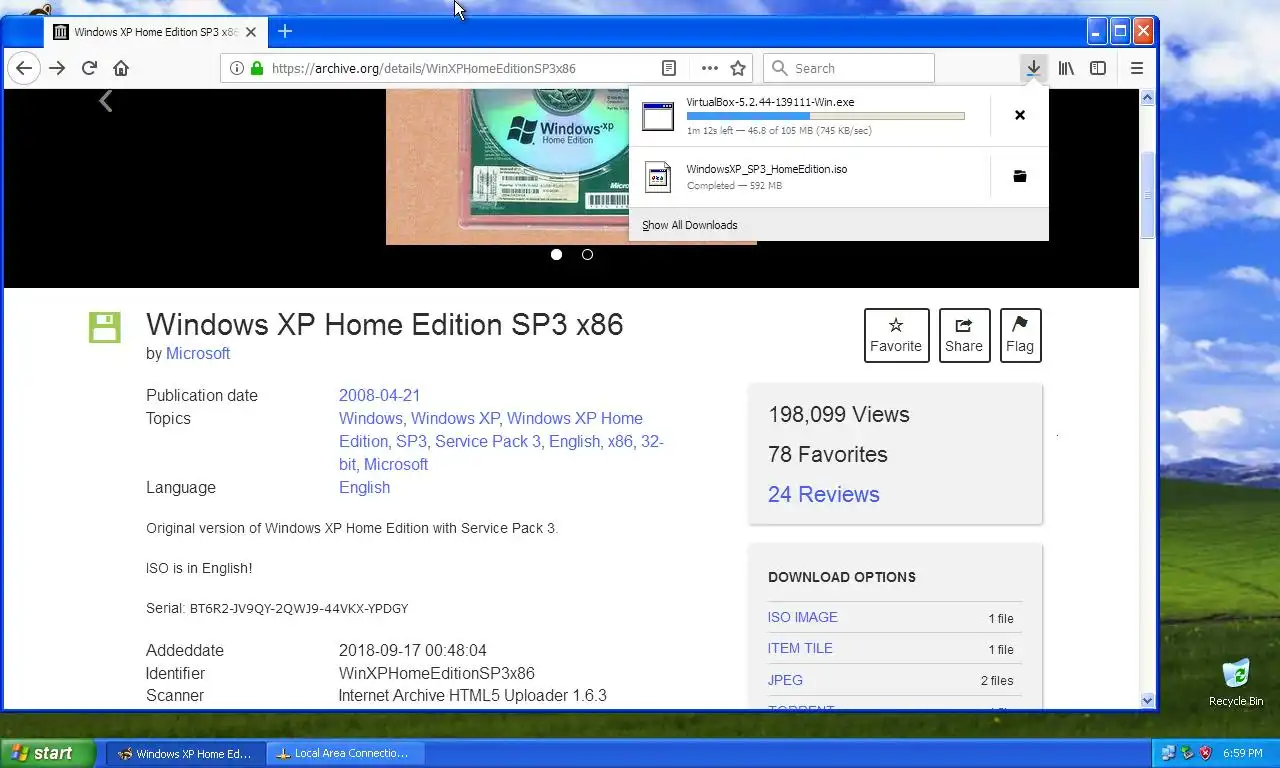Screen dimensions: 1280x768
Task: Click the VirtualBox exe file icon
Action: tap(658, 116)
